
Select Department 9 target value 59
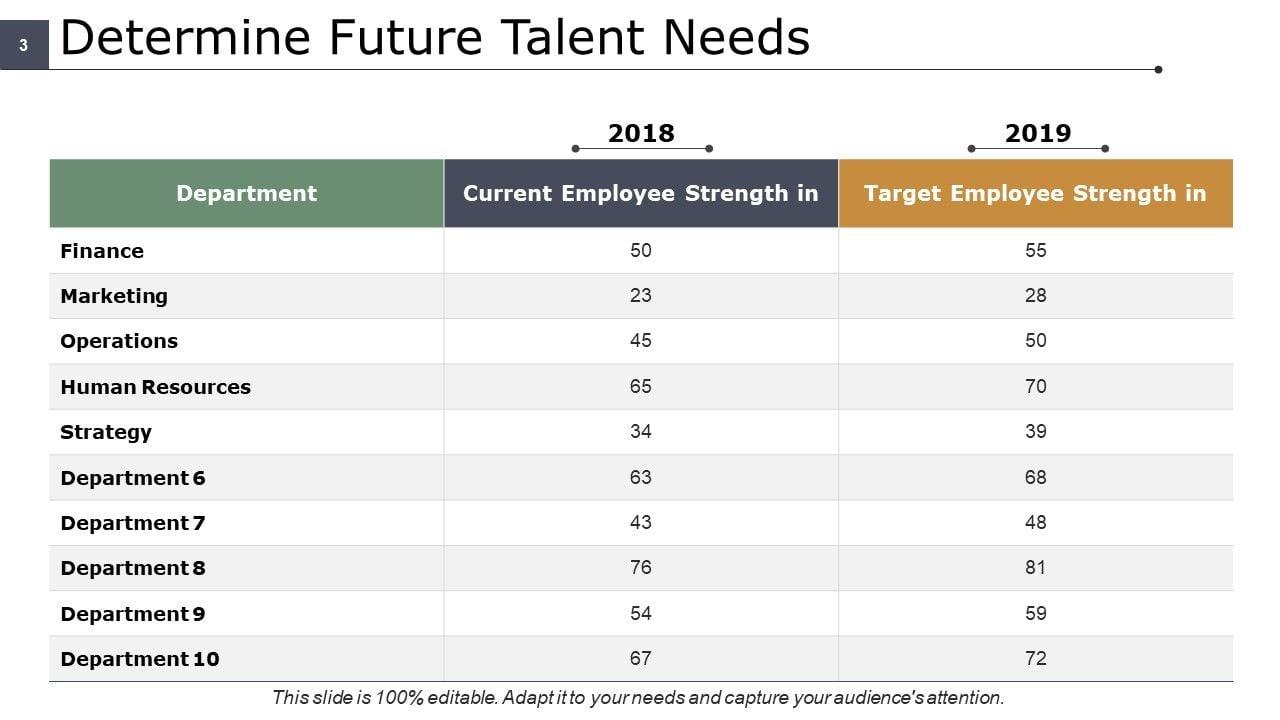click(x=1035, y=613)
